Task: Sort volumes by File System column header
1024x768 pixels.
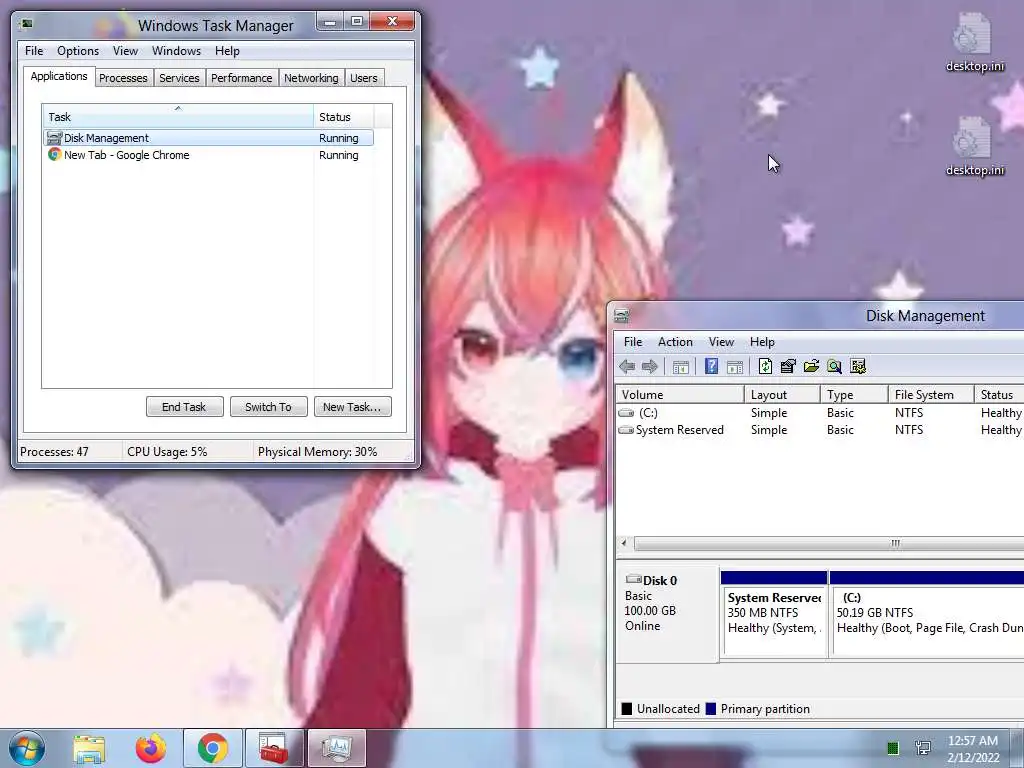Action: [931, 394]
